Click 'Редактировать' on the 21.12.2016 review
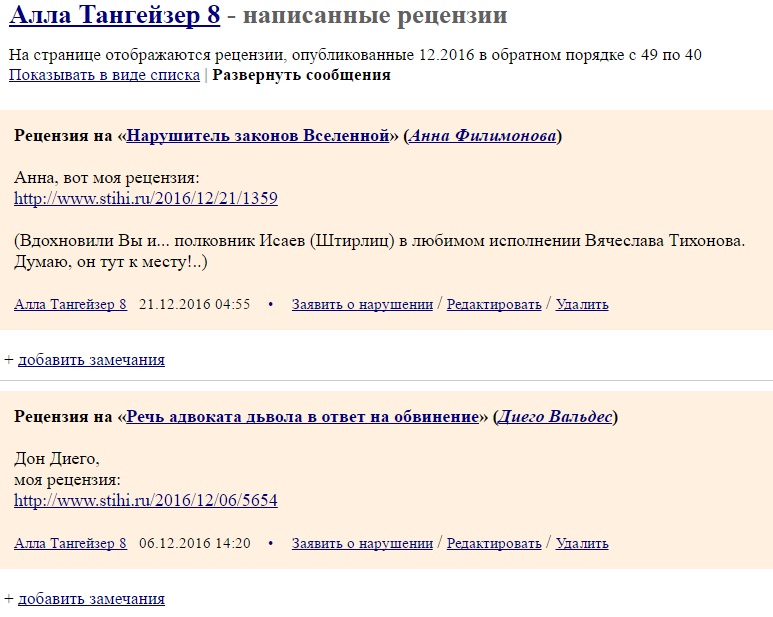The image size is (773, 617). (x=494, y=305)
